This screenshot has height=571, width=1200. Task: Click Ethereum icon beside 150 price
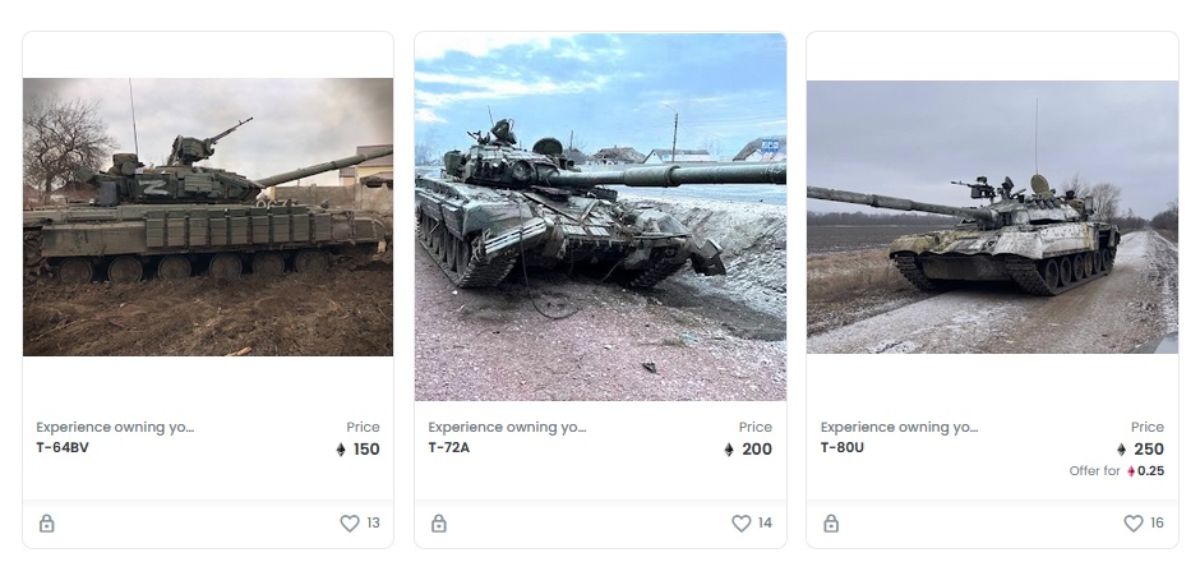(x=341, y=450)
